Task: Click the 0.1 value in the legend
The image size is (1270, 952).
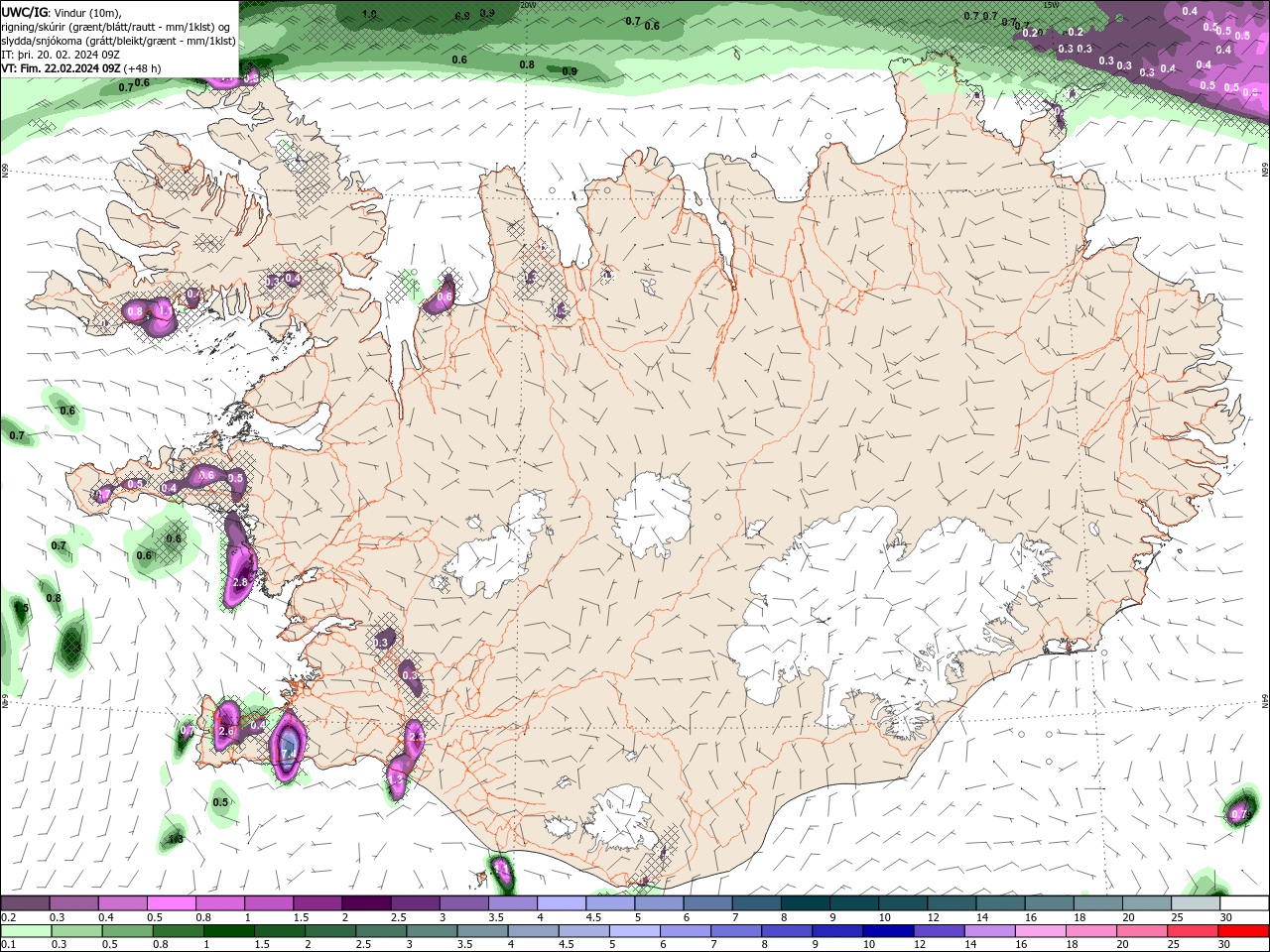Action: tap(8, 945)
